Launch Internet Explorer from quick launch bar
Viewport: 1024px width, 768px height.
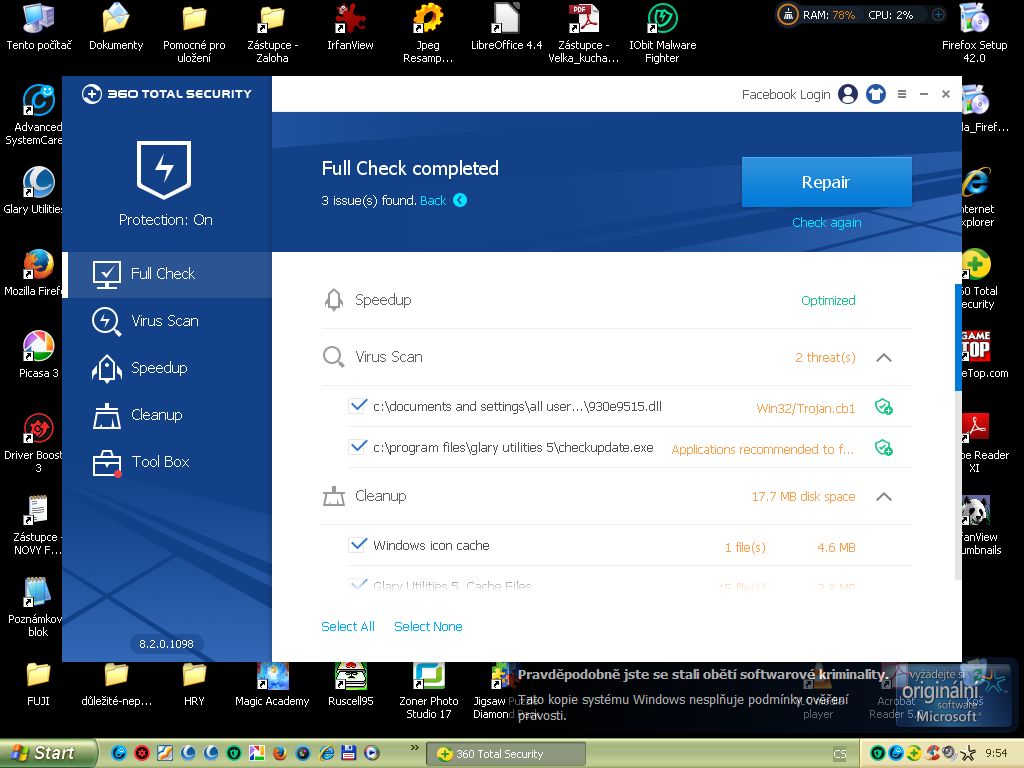tap(326, 753)
